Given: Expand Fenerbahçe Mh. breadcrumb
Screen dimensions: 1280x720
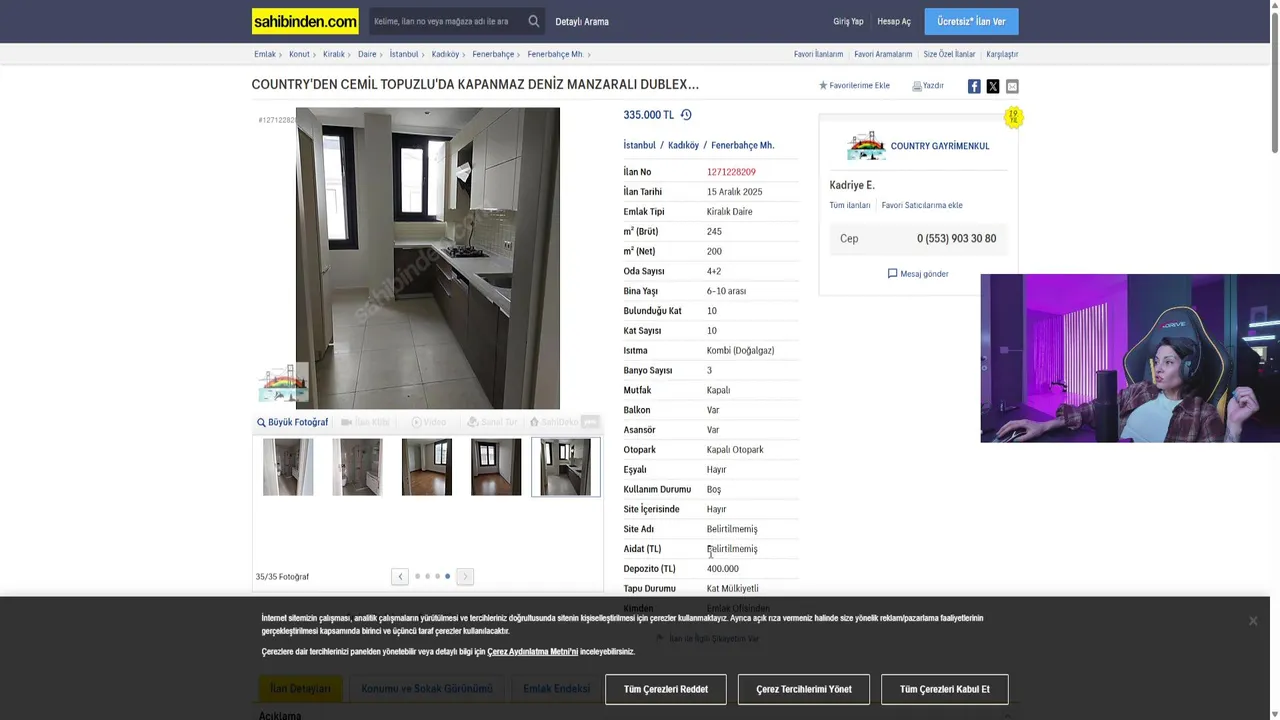Looking at the screenshot, I should click(555, 54).
